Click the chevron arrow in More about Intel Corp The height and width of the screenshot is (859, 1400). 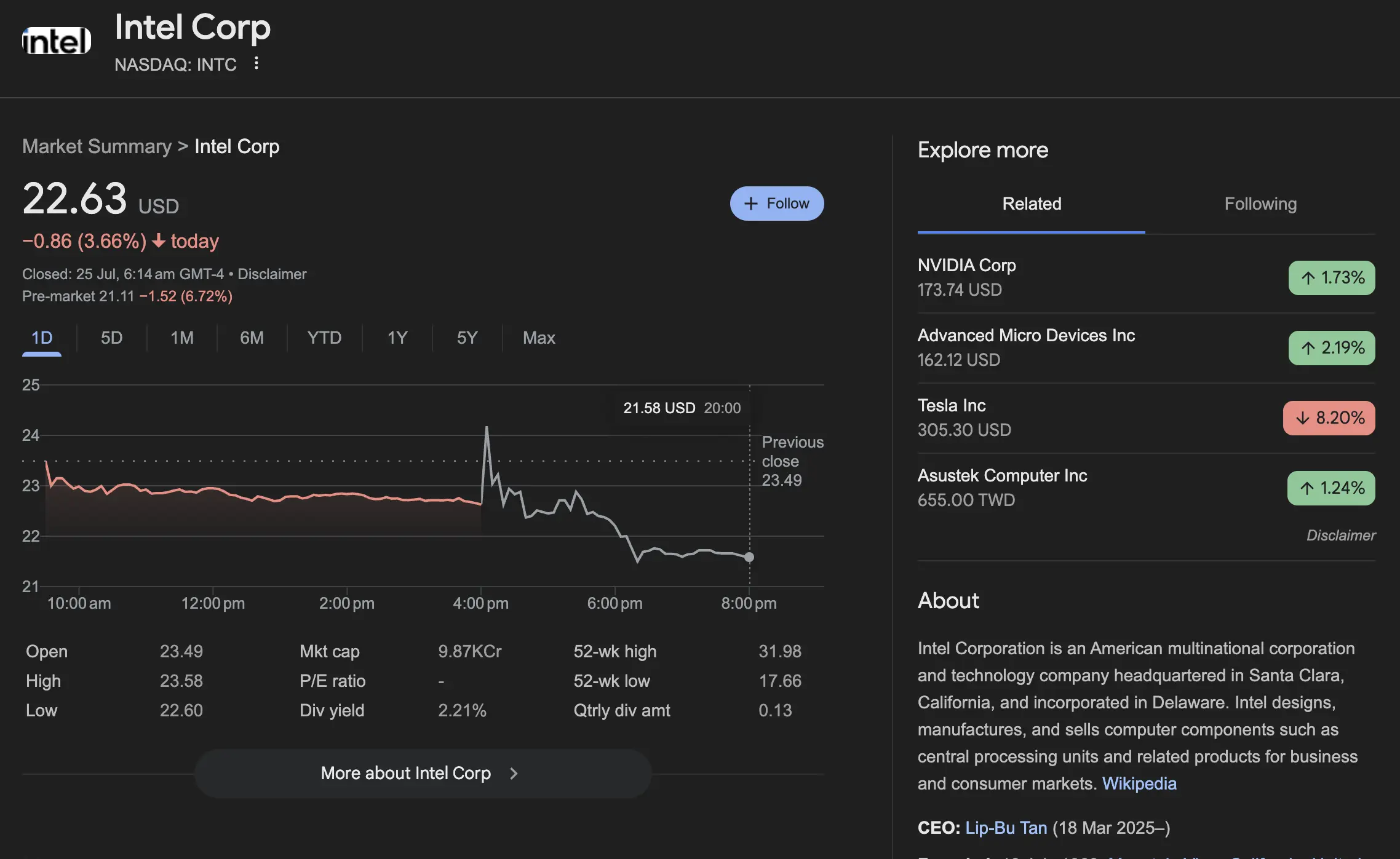coord(514,774)
